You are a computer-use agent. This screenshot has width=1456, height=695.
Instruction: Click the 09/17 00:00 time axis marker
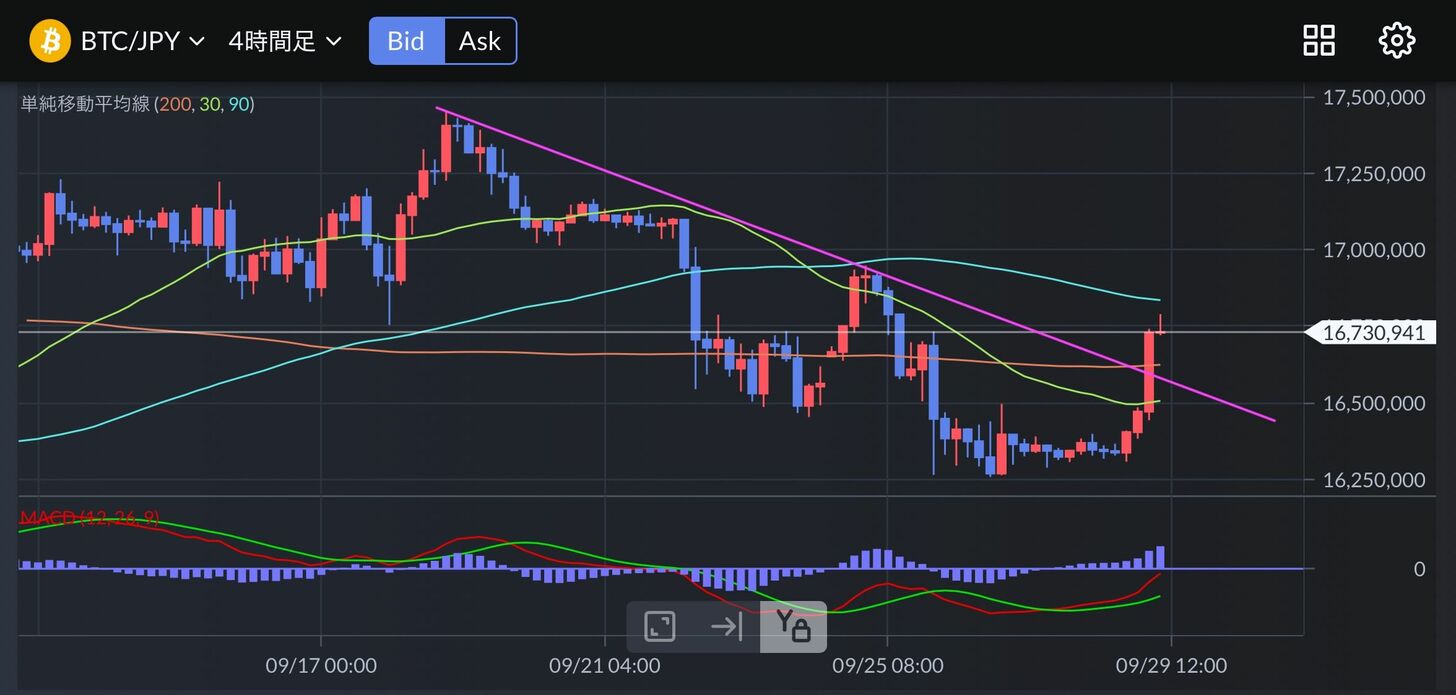pyautogui.click(x=321, y=665)
